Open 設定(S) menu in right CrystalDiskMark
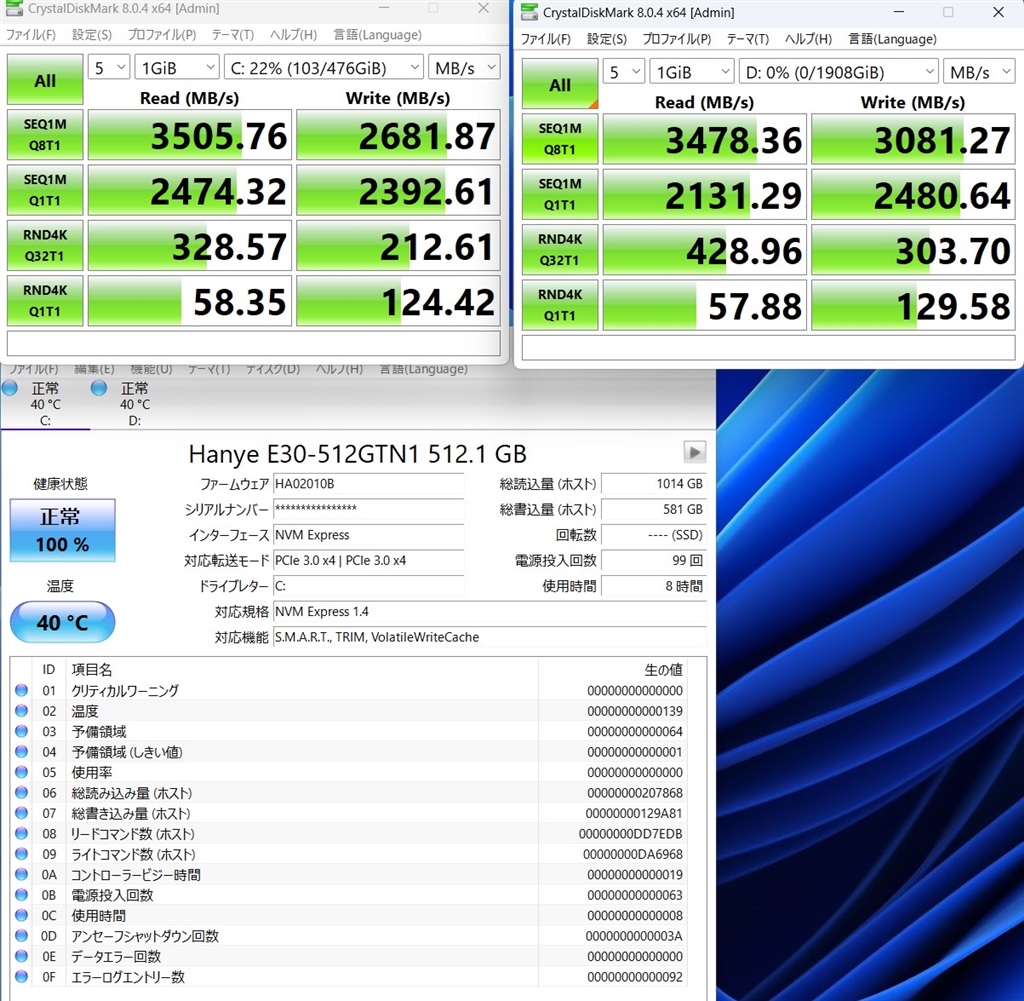This screenshot has height=1001, width=1024. (x=607, y=39)
